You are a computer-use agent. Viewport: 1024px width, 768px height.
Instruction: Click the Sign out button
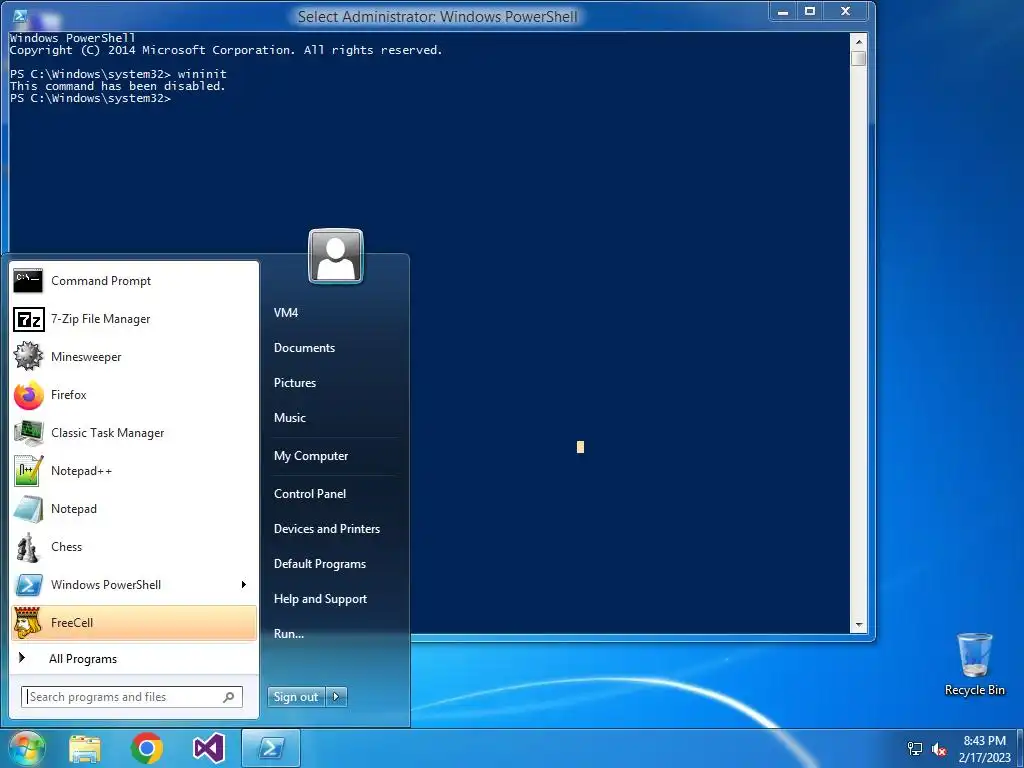296,697
